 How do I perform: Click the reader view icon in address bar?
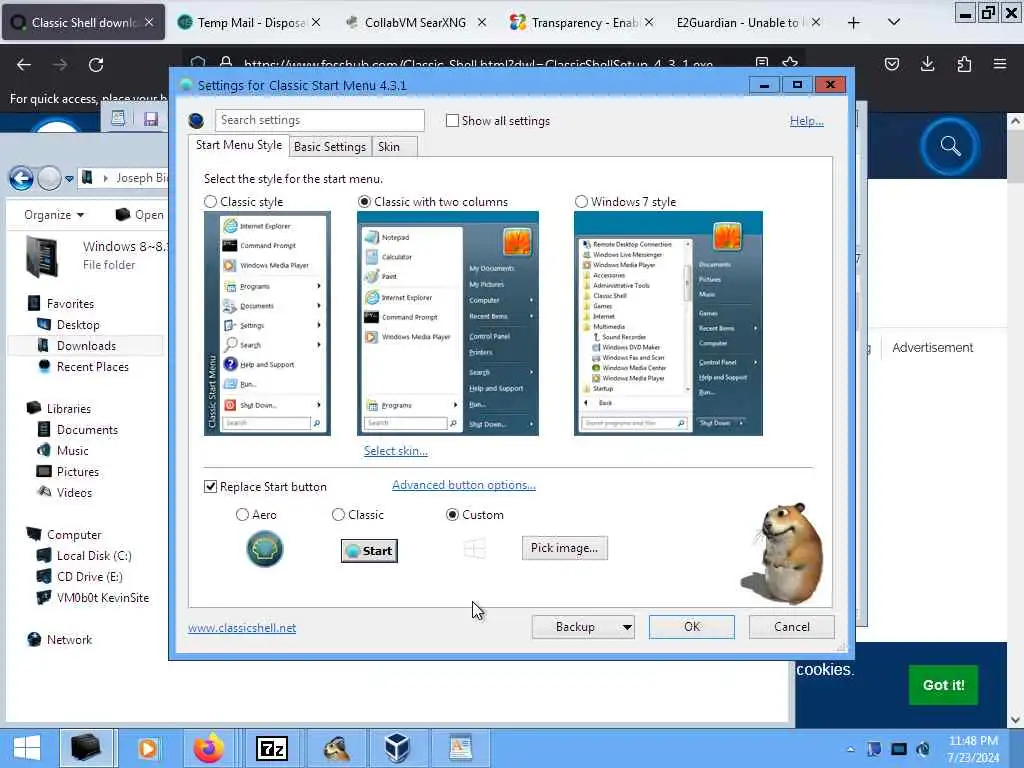(761, 62)
